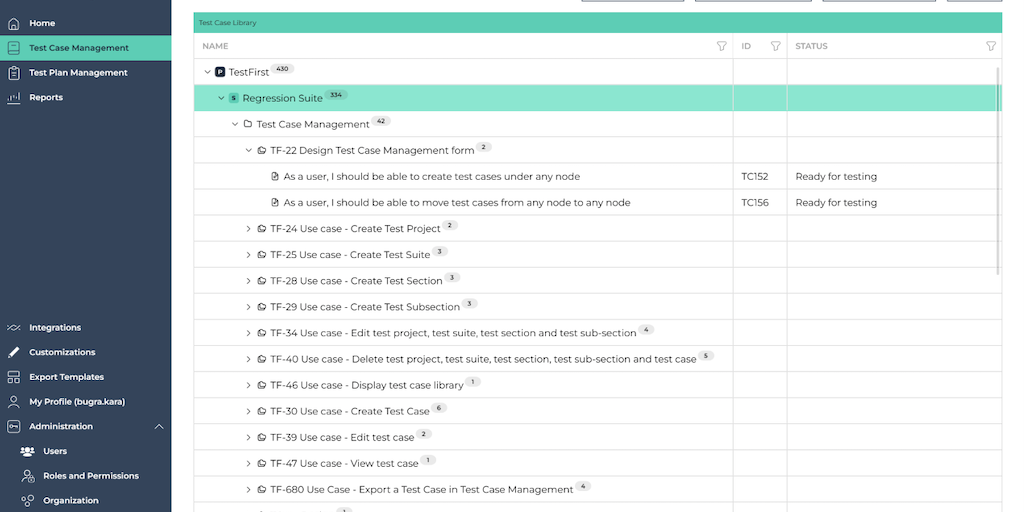The width and height of the screenshot is (1024, 512).
Task: Click the Users group icon
Action: (x=27, y=452)
